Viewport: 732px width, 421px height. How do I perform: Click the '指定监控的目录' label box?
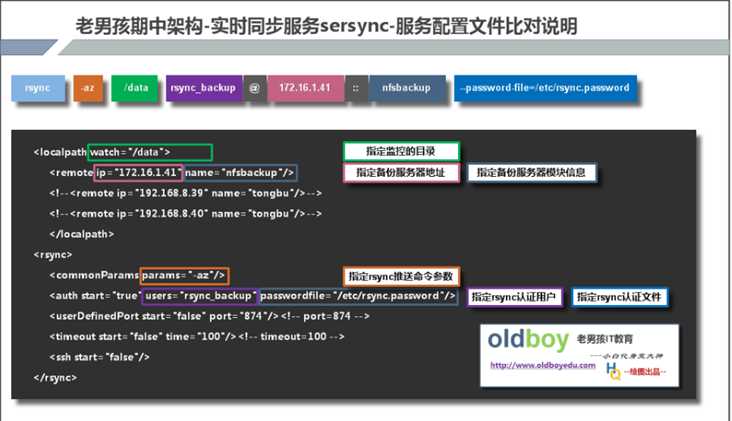[401, 151]
